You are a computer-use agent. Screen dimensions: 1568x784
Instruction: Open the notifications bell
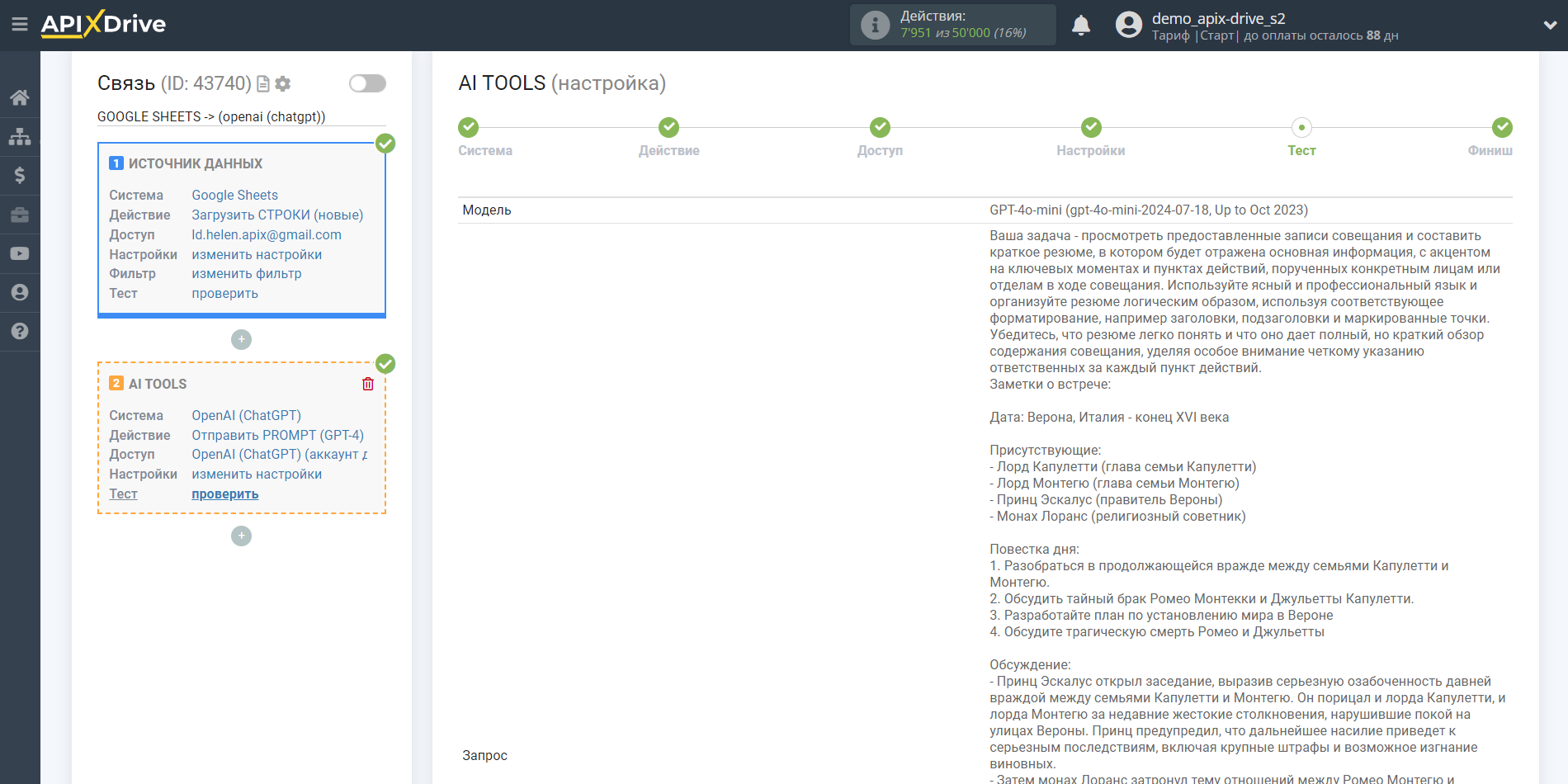[1081, 26]
